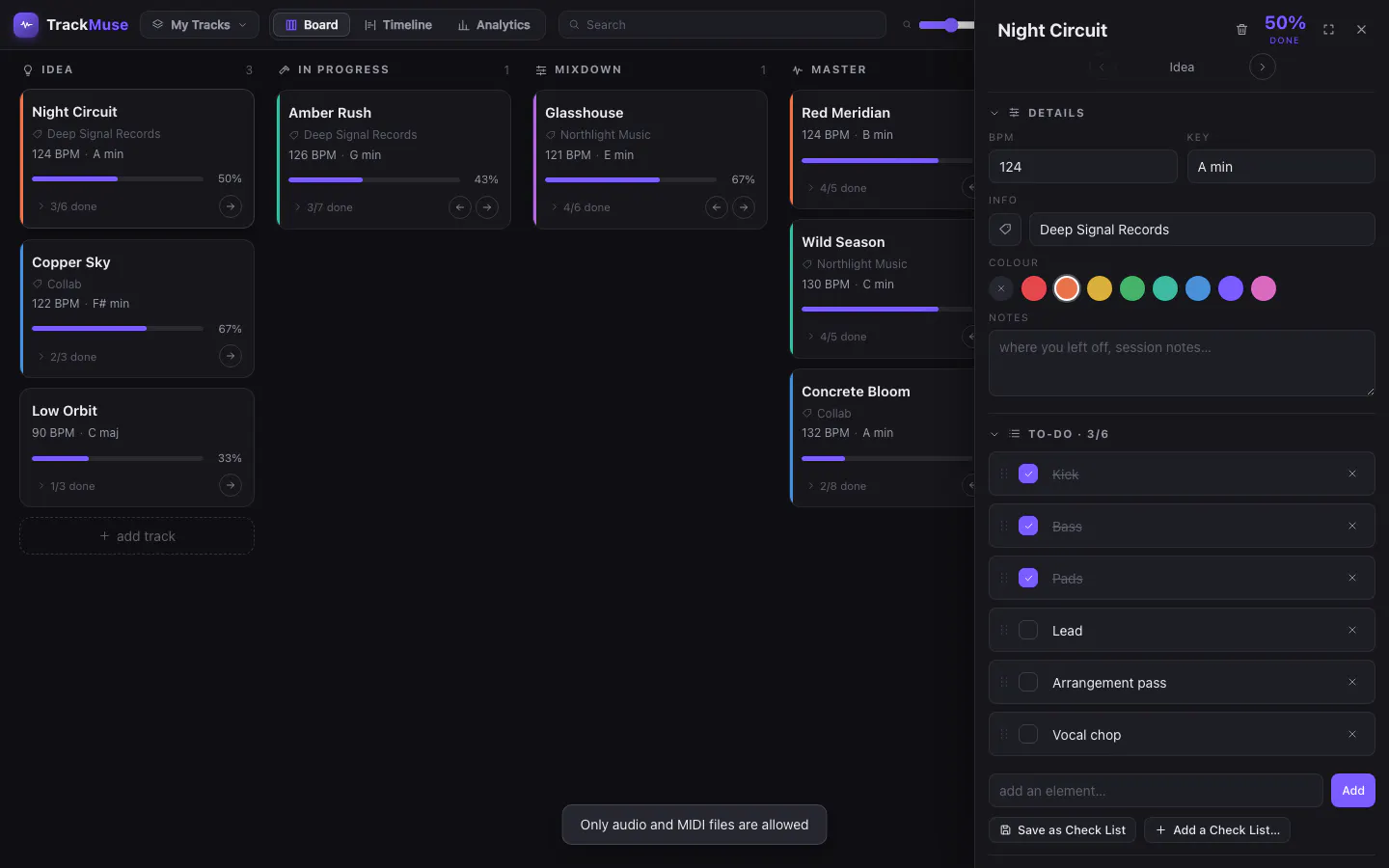The image size is (1389, 868).
Task: Adjust the board zoom slider
Action: tap(947, 25)
